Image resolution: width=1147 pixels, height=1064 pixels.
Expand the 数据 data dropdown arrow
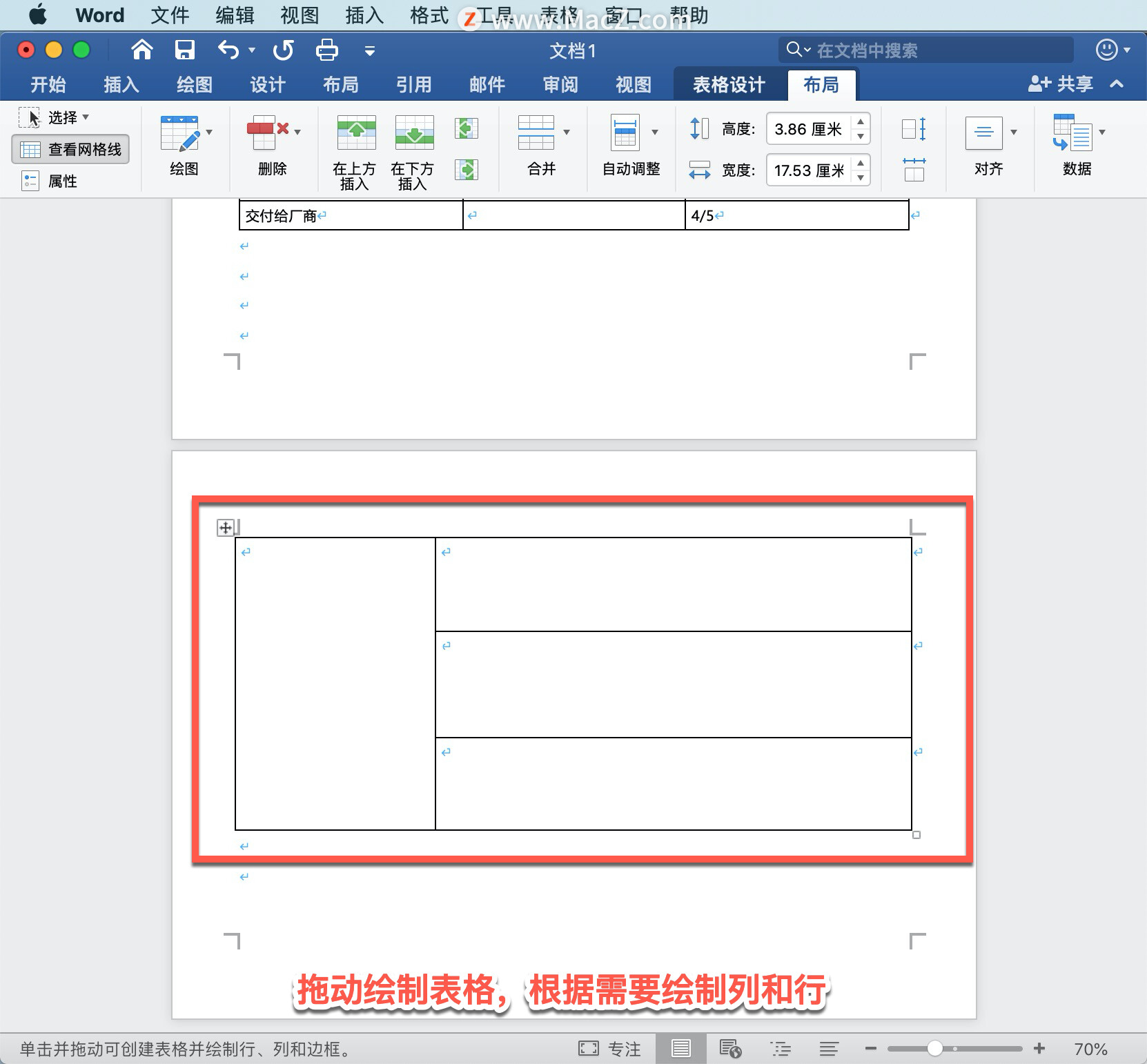click(x=1101, y=132)
